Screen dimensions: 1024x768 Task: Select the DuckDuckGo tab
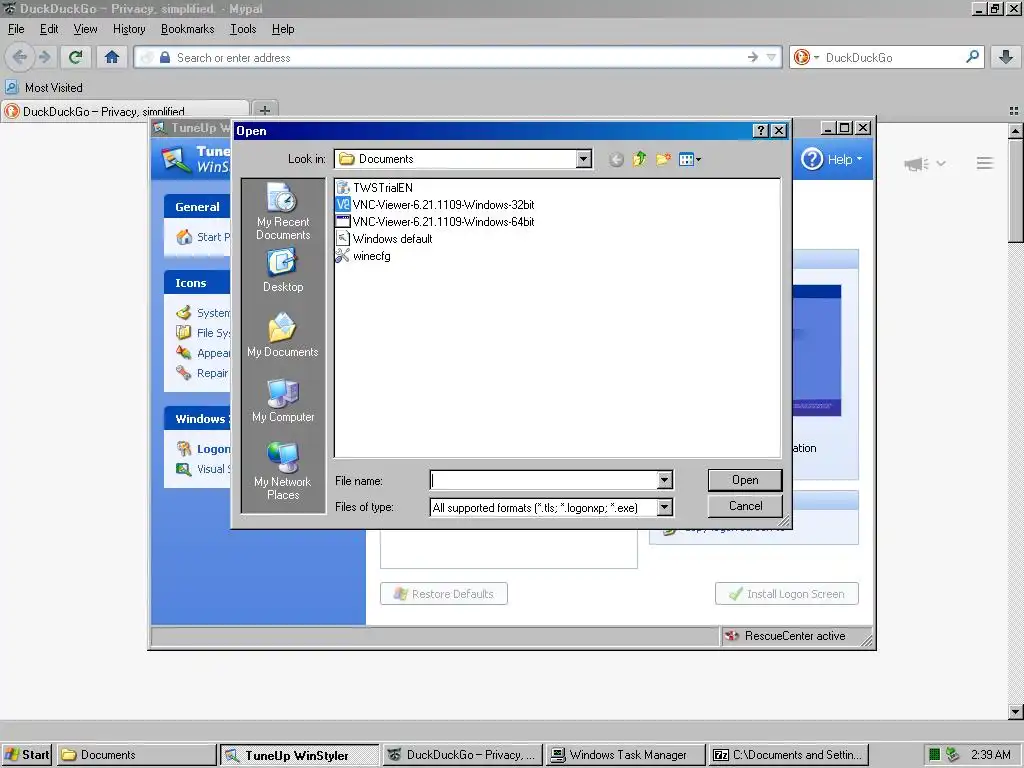(125, 111)
